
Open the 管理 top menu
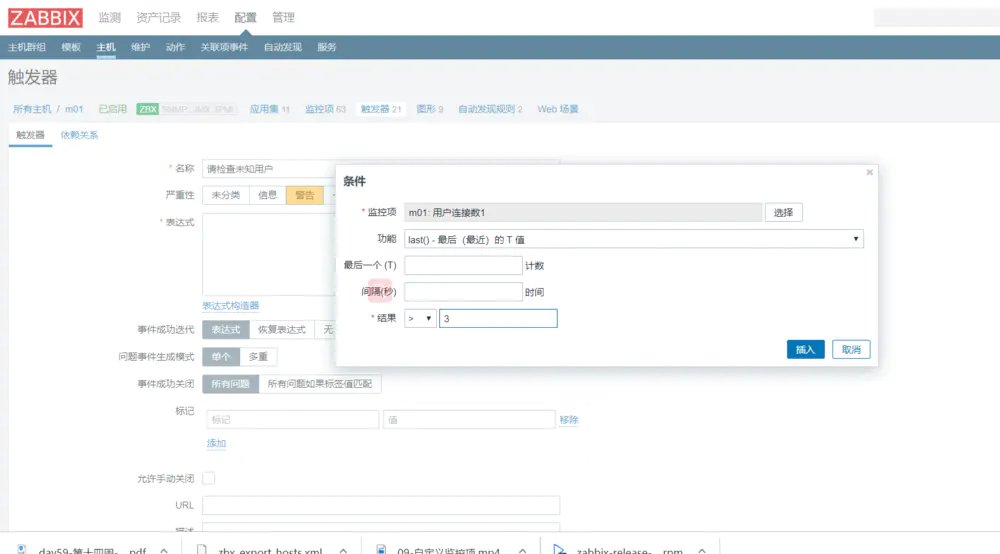tap(283, 18)
